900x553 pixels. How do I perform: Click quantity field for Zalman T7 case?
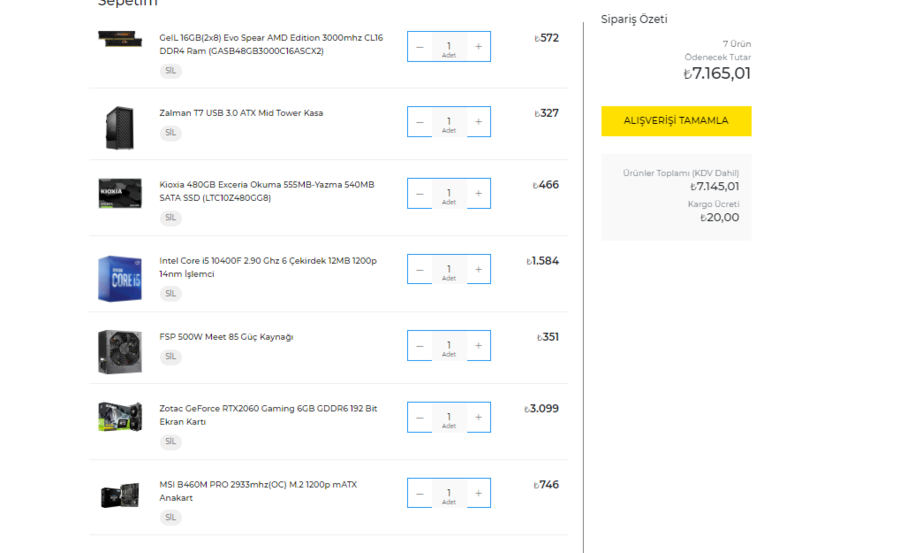[x=449, y=122]
